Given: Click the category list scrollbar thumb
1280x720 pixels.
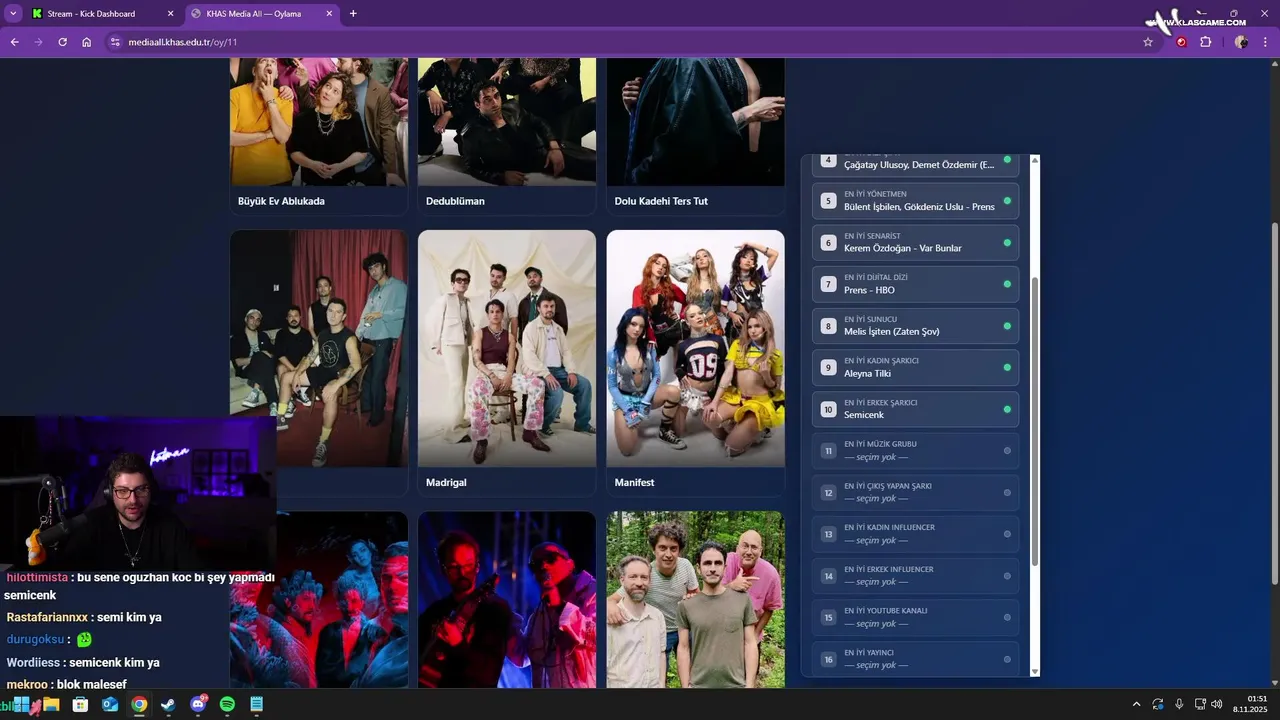Looking at the screenshot, I should pos(1035,420).
